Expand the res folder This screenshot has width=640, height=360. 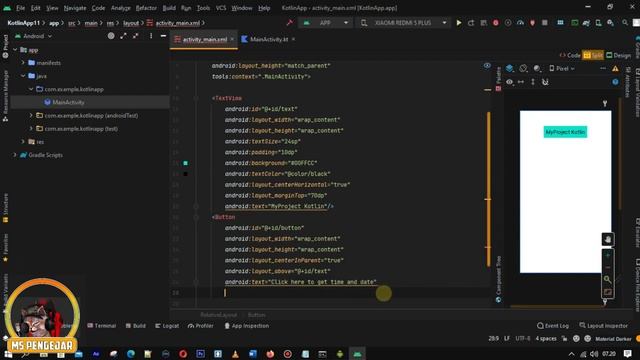pos(23,142)
